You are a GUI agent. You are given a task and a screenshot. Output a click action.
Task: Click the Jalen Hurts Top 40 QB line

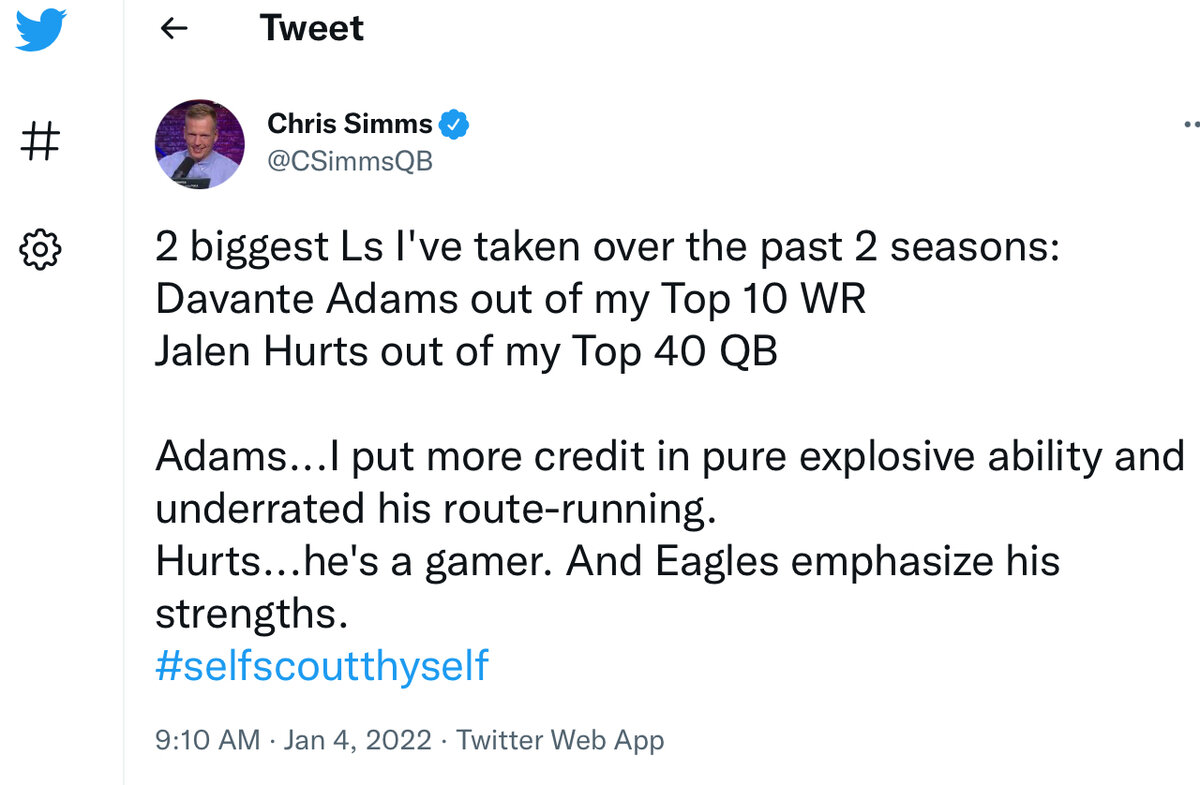[466, 352]
